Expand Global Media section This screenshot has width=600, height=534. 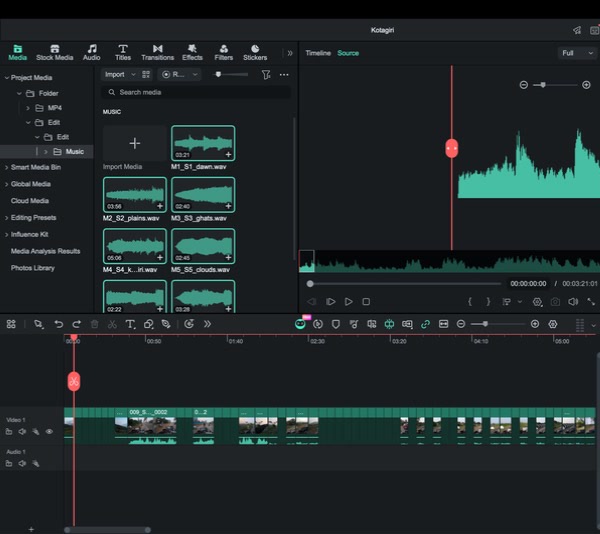[7, 184]
